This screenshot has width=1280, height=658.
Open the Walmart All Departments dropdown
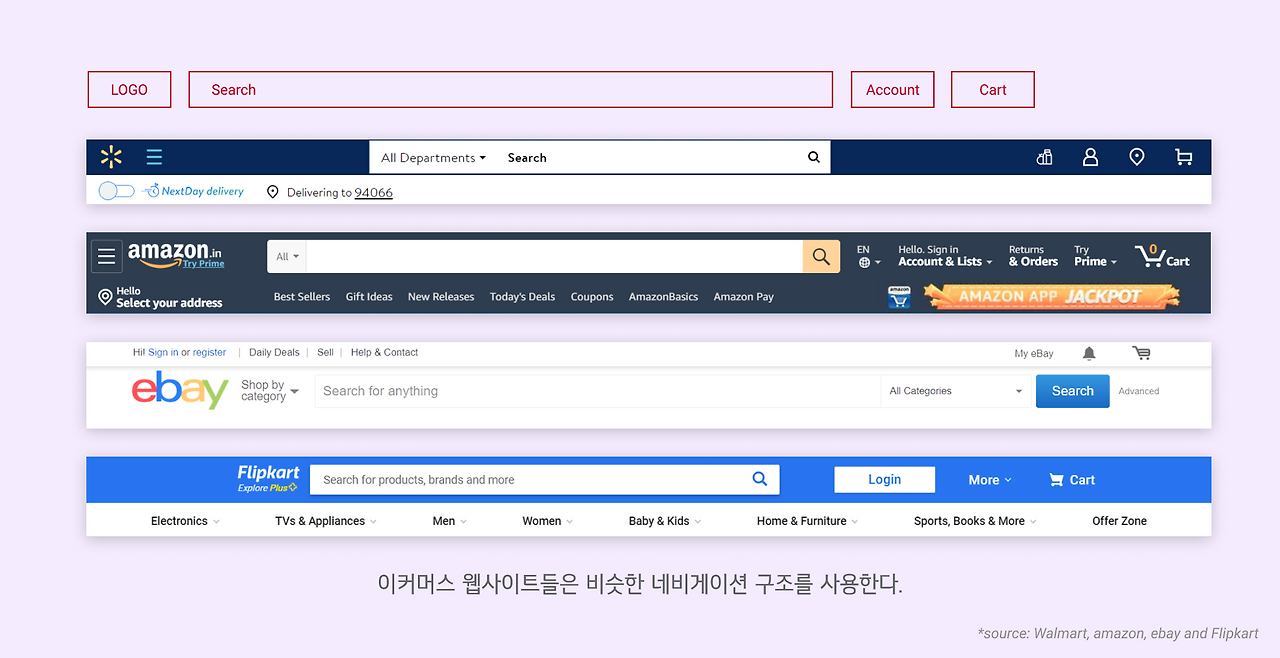(x=433, y=158)
